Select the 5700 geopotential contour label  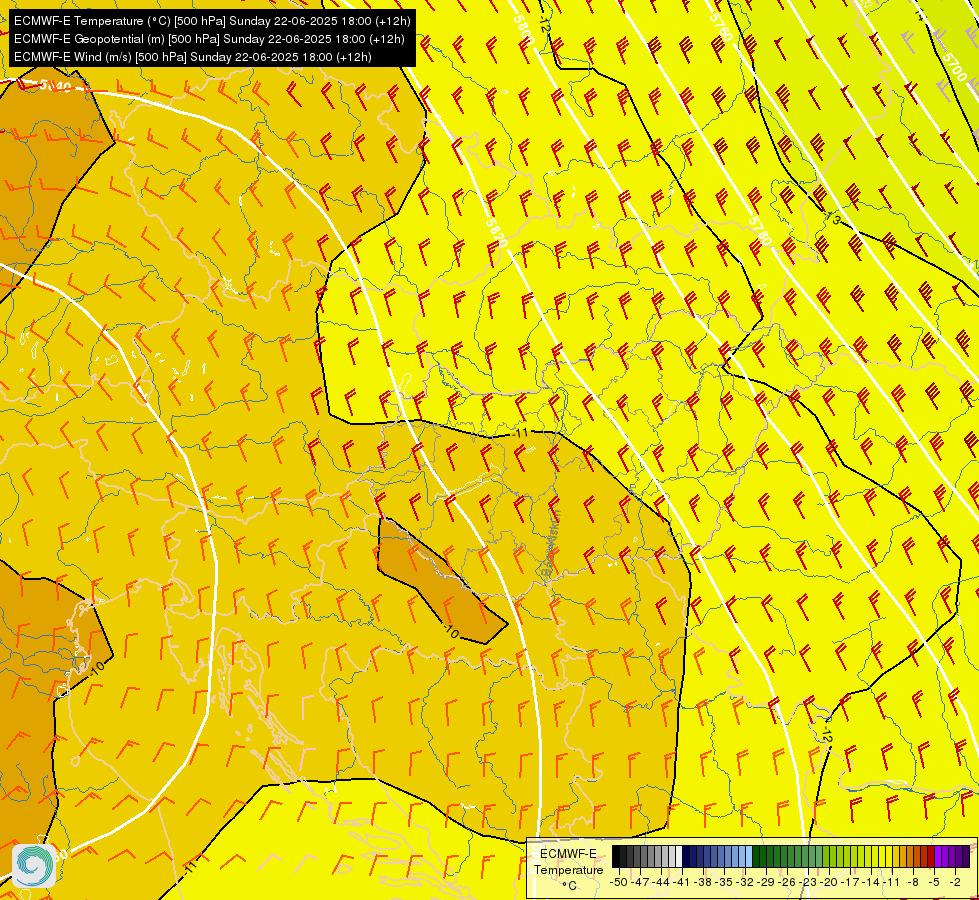coord(954,67)
